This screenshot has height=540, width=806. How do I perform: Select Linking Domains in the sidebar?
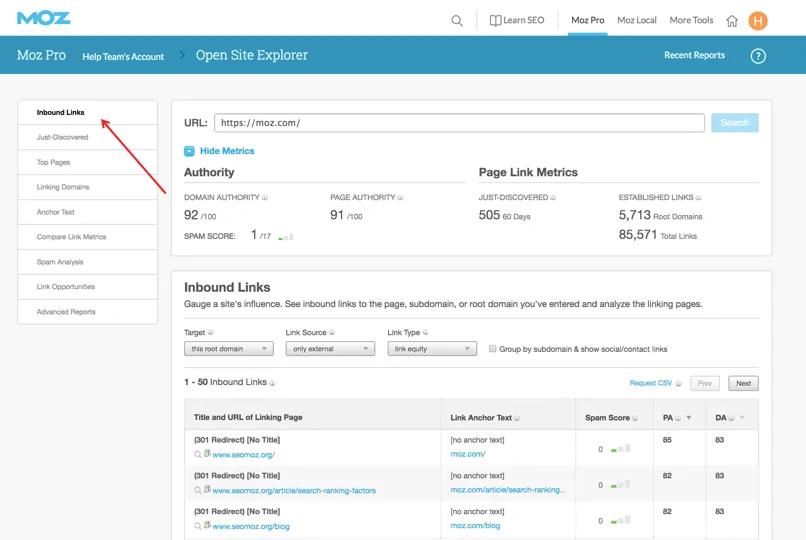click(63, 187)
